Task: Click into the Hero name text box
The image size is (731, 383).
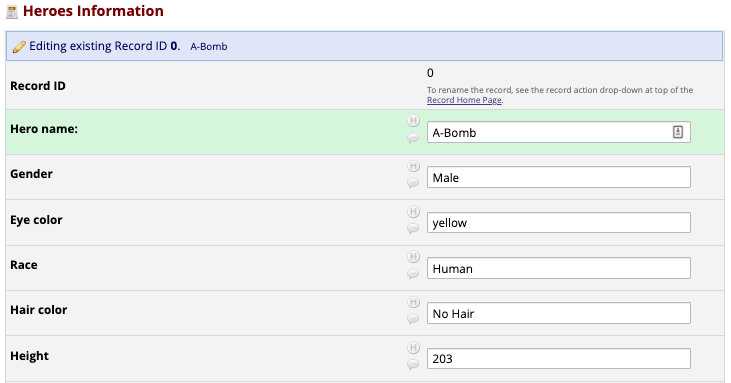Action: (x=559, y=132)
